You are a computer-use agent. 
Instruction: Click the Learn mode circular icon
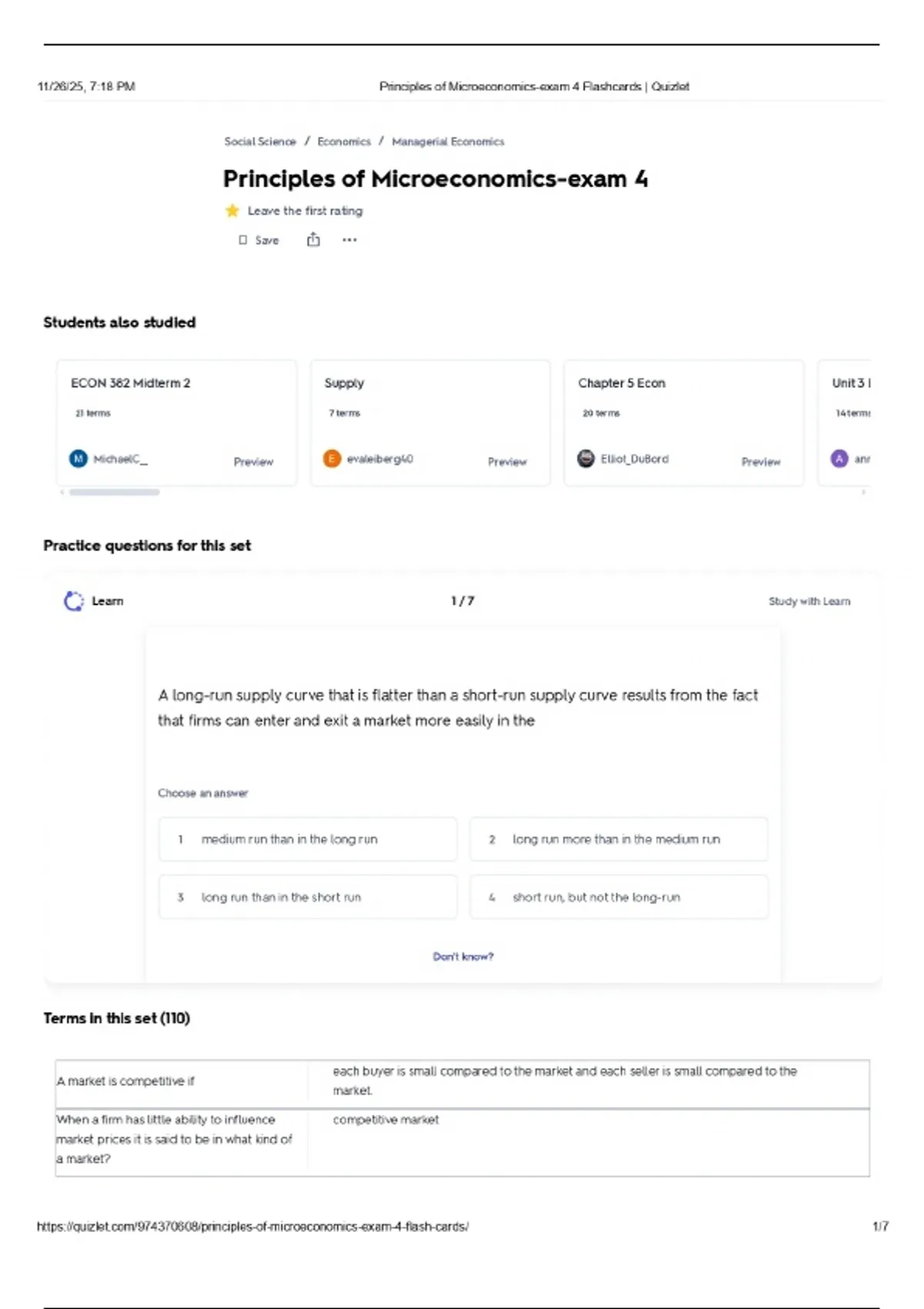coord(74,601)
